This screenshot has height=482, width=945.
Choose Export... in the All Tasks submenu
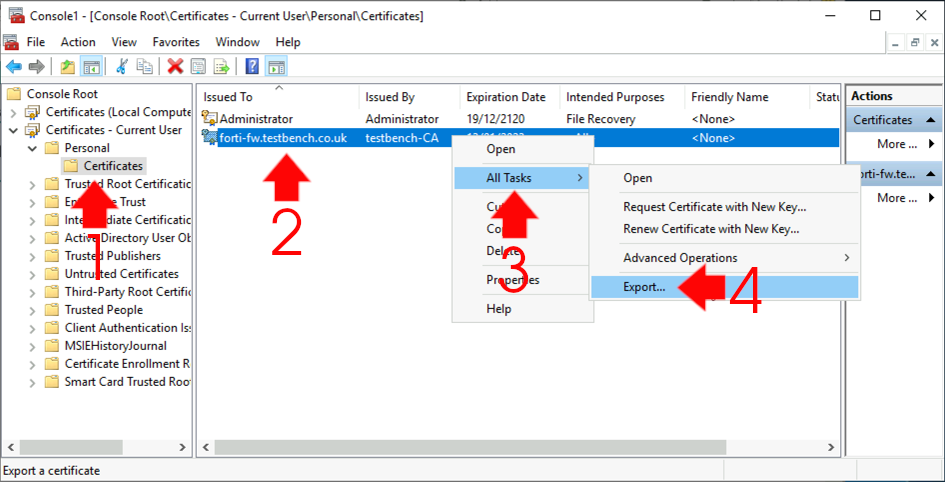click(724, 287)
